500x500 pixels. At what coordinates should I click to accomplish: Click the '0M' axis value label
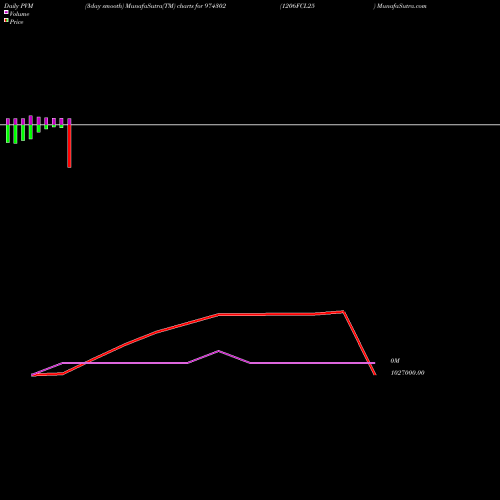point(395,361)
